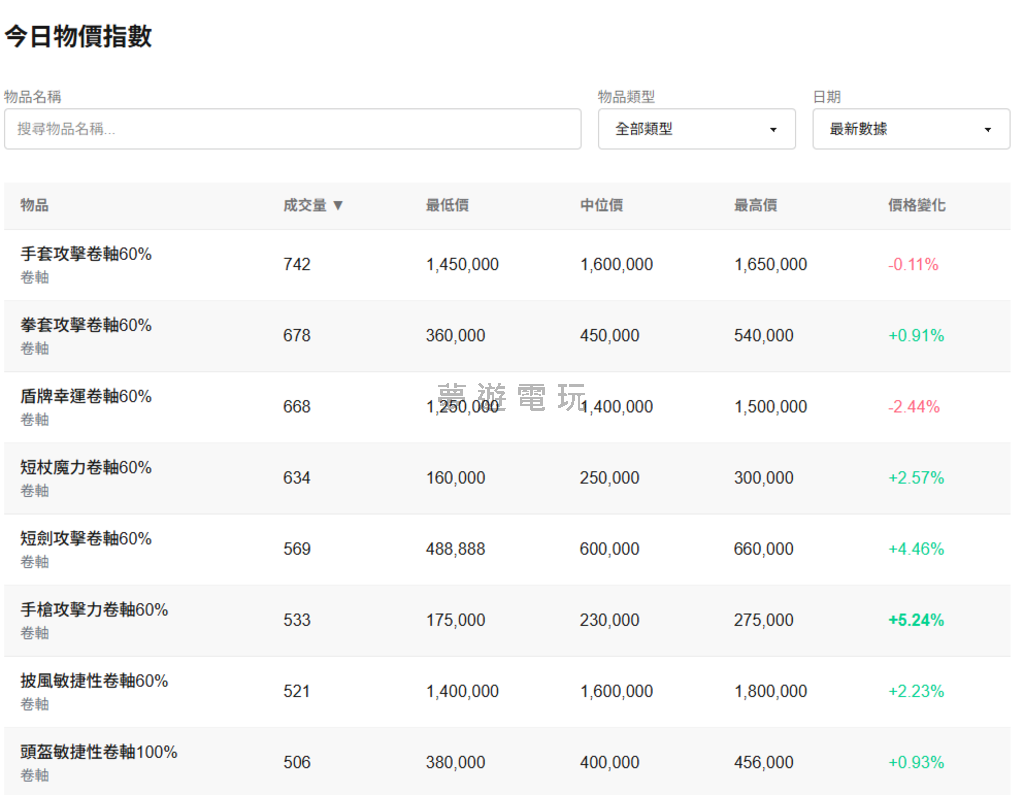Image resolution: width=1024 pixels, height=795 pixels.
Task: Select the 短杖魔力卷軸60% item
Action: [x=86, y=467]
